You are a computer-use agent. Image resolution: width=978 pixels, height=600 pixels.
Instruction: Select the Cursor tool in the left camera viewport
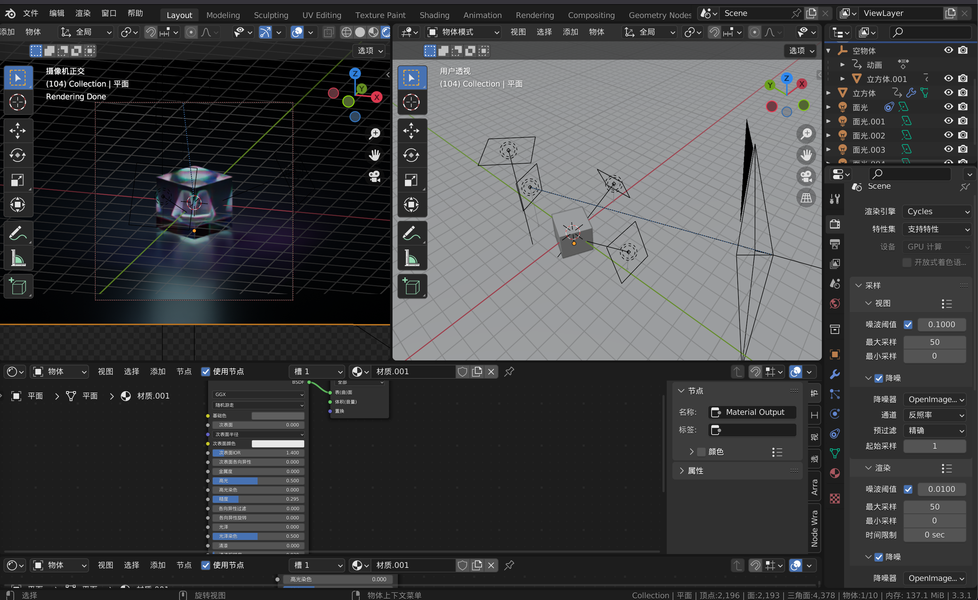point(17,102)
